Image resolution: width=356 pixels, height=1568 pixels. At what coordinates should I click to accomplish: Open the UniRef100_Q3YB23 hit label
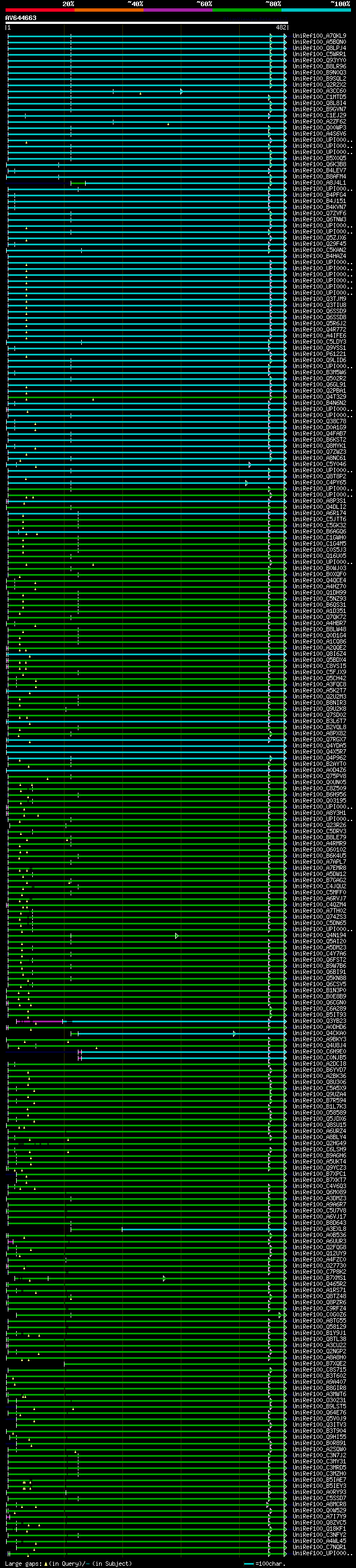(319, 1021)
